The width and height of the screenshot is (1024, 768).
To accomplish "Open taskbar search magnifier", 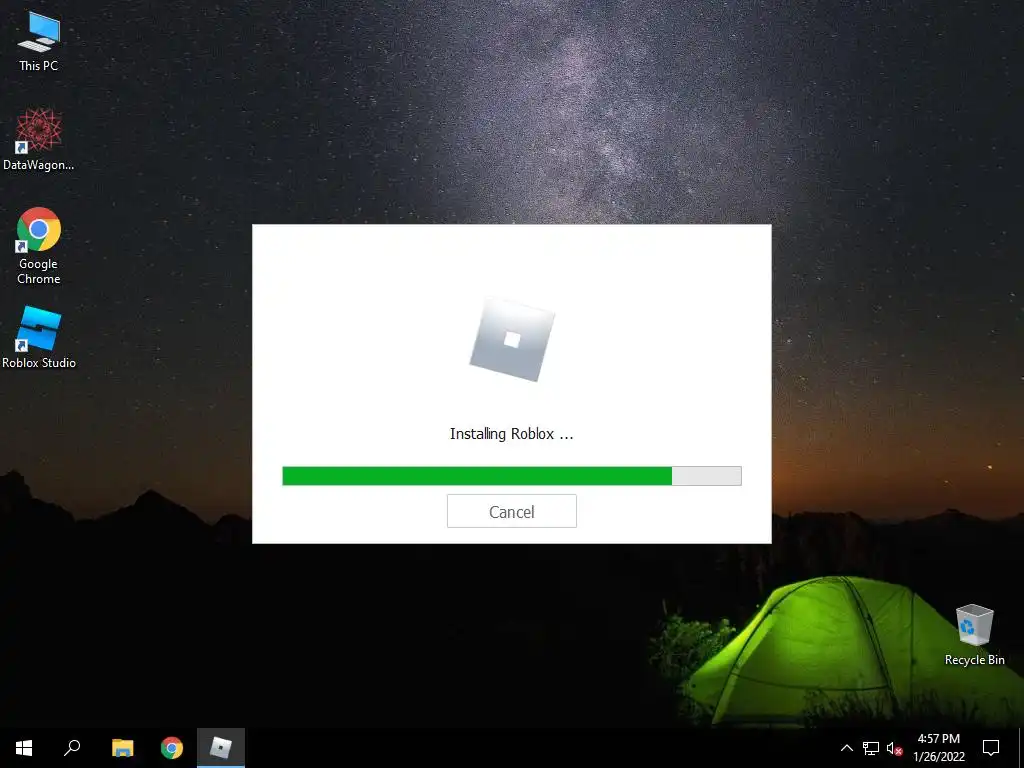I will click(x=72, y=748).
